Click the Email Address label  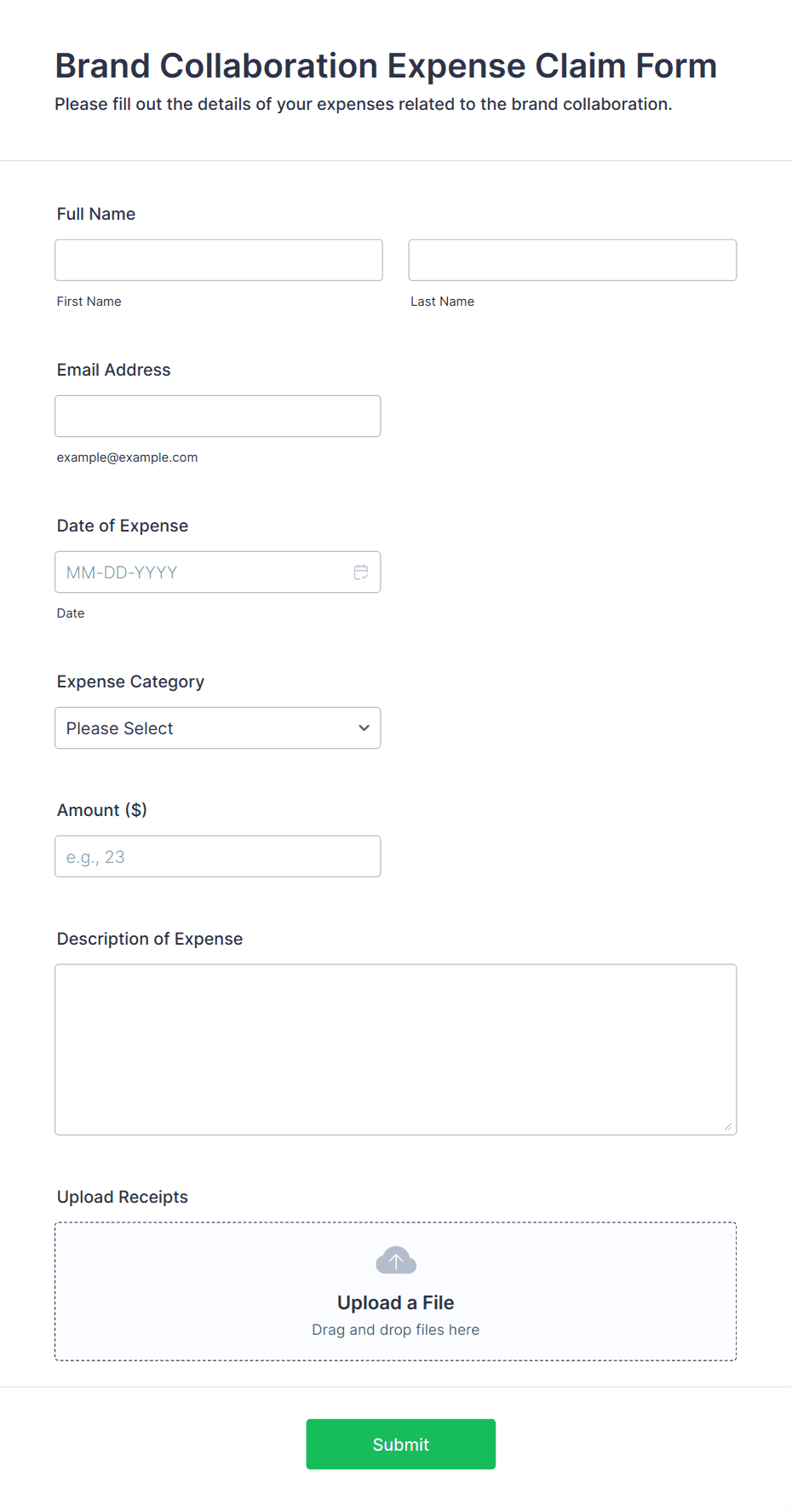[114, 370]
